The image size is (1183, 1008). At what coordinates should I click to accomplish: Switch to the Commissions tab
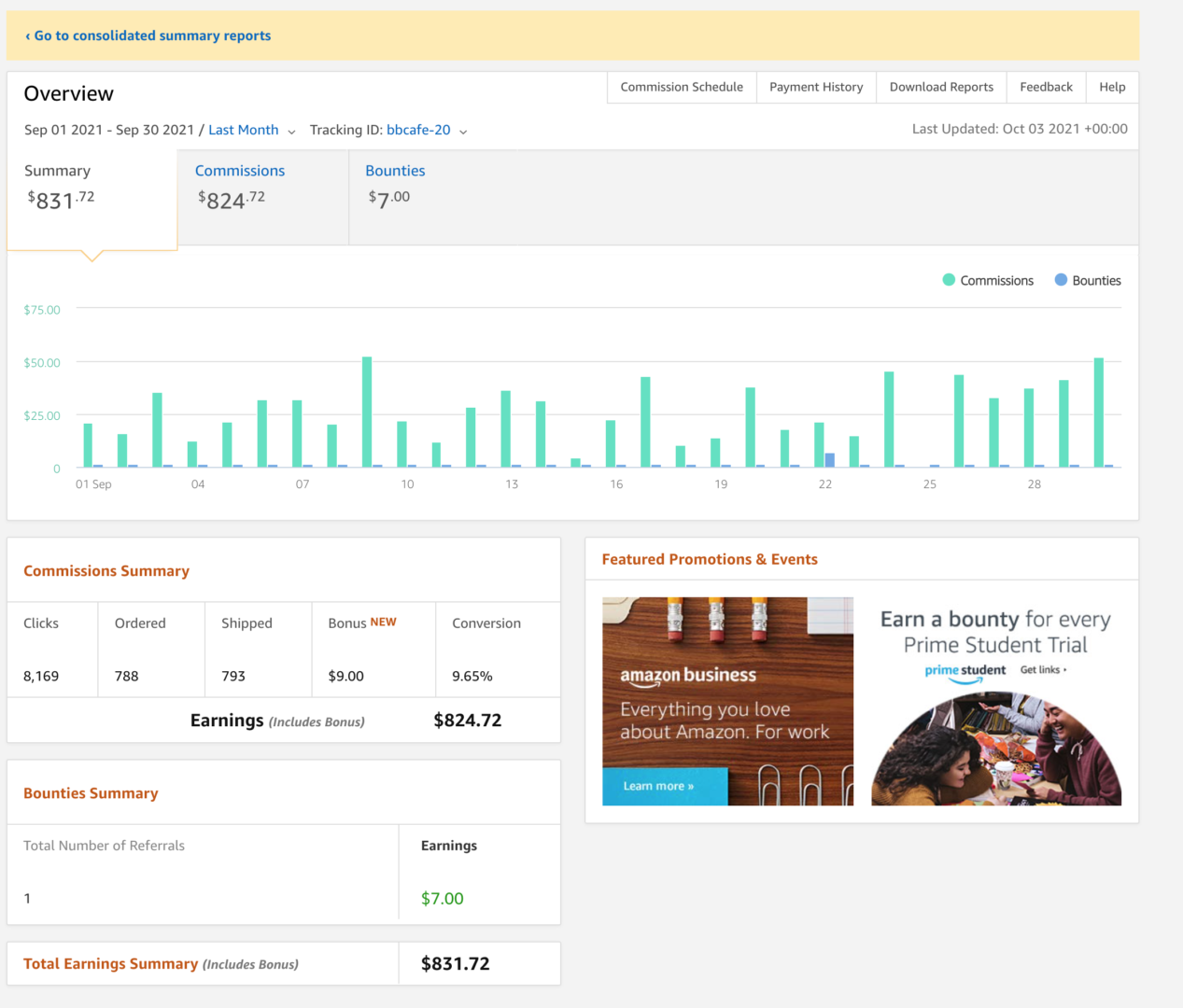pos(263,197)
